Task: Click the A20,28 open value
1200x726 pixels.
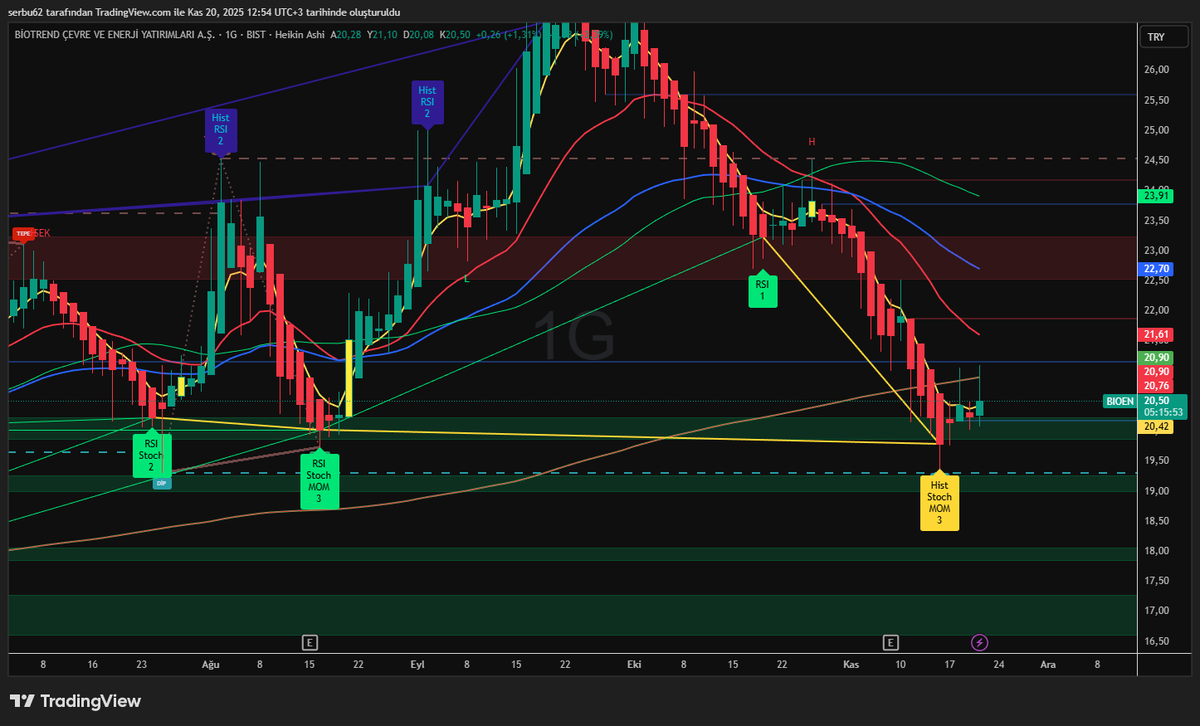Action: coord(345,34)
